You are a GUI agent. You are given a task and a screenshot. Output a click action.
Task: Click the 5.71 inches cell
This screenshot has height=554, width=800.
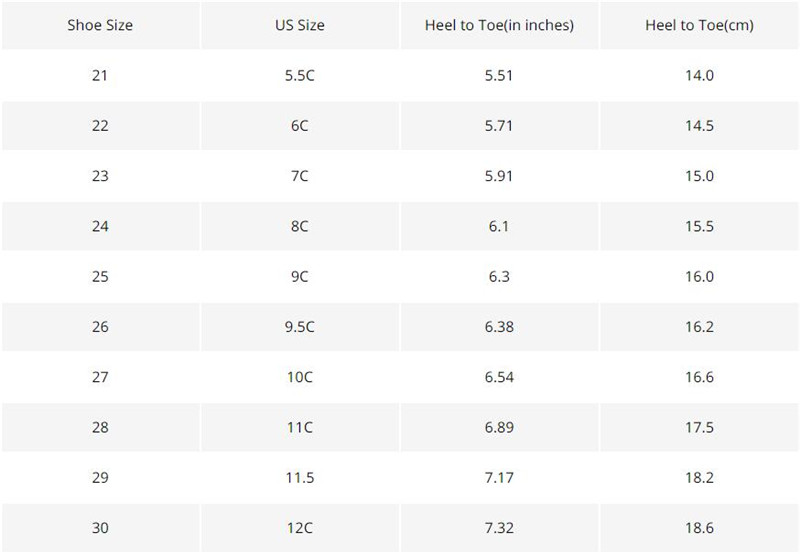pyautogui.click(x=499, y=126)
